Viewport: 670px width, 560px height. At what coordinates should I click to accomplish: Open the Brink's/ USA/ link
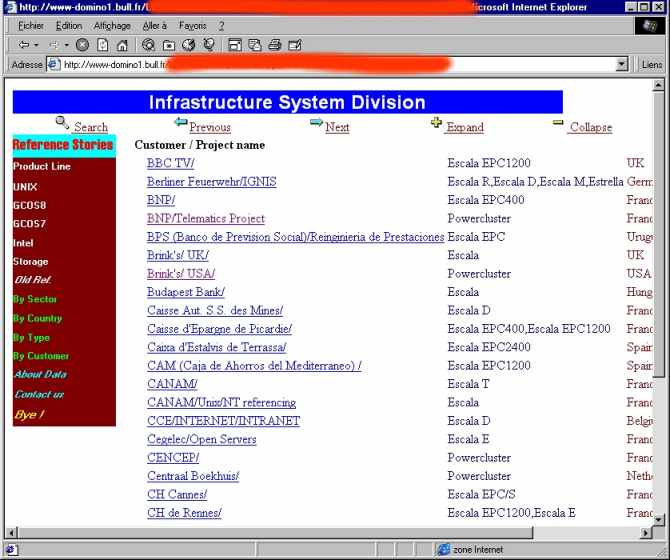click(x=181, y=273)
